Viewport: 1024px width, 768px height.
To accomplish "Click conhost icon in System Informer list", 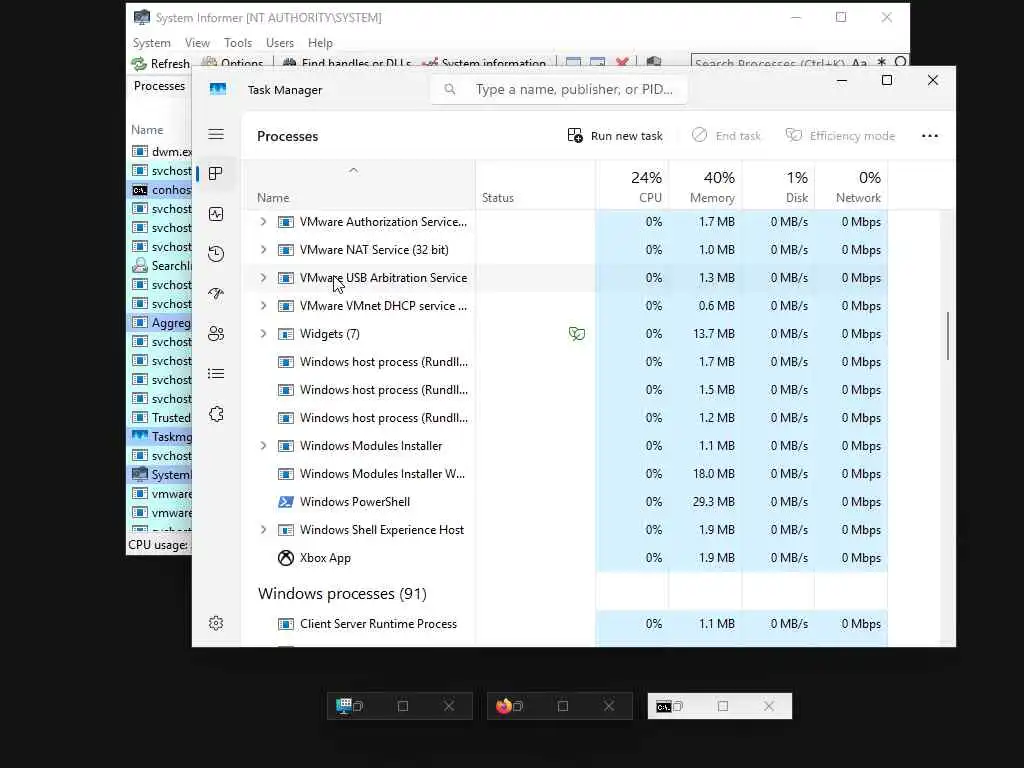I will [140, 190].
